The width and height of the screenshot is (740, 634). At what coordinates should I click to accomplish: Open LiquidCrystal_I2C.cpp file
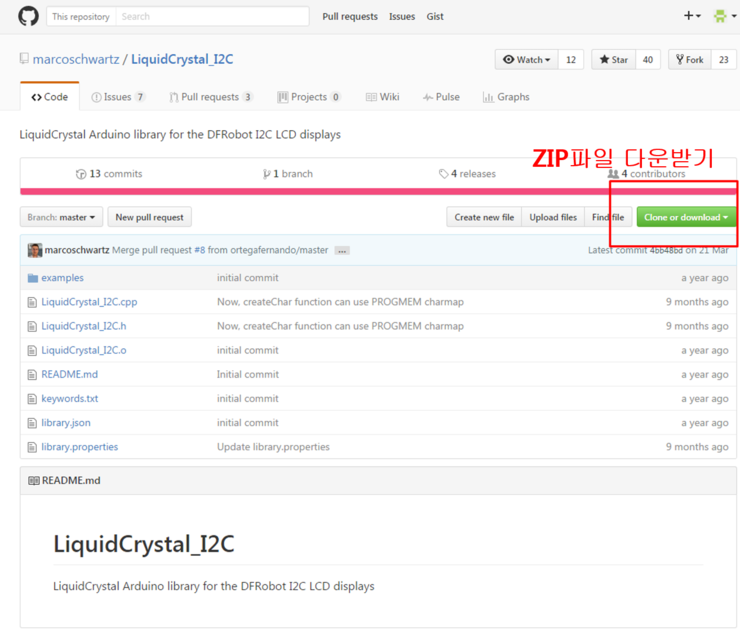(x=89, y=302)
